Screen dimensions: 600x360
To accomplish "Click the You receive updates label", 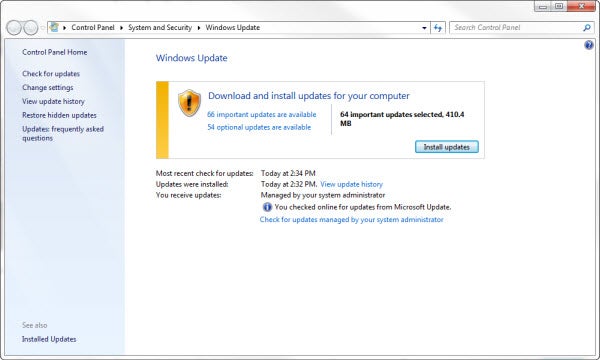I will pos(188,195).
